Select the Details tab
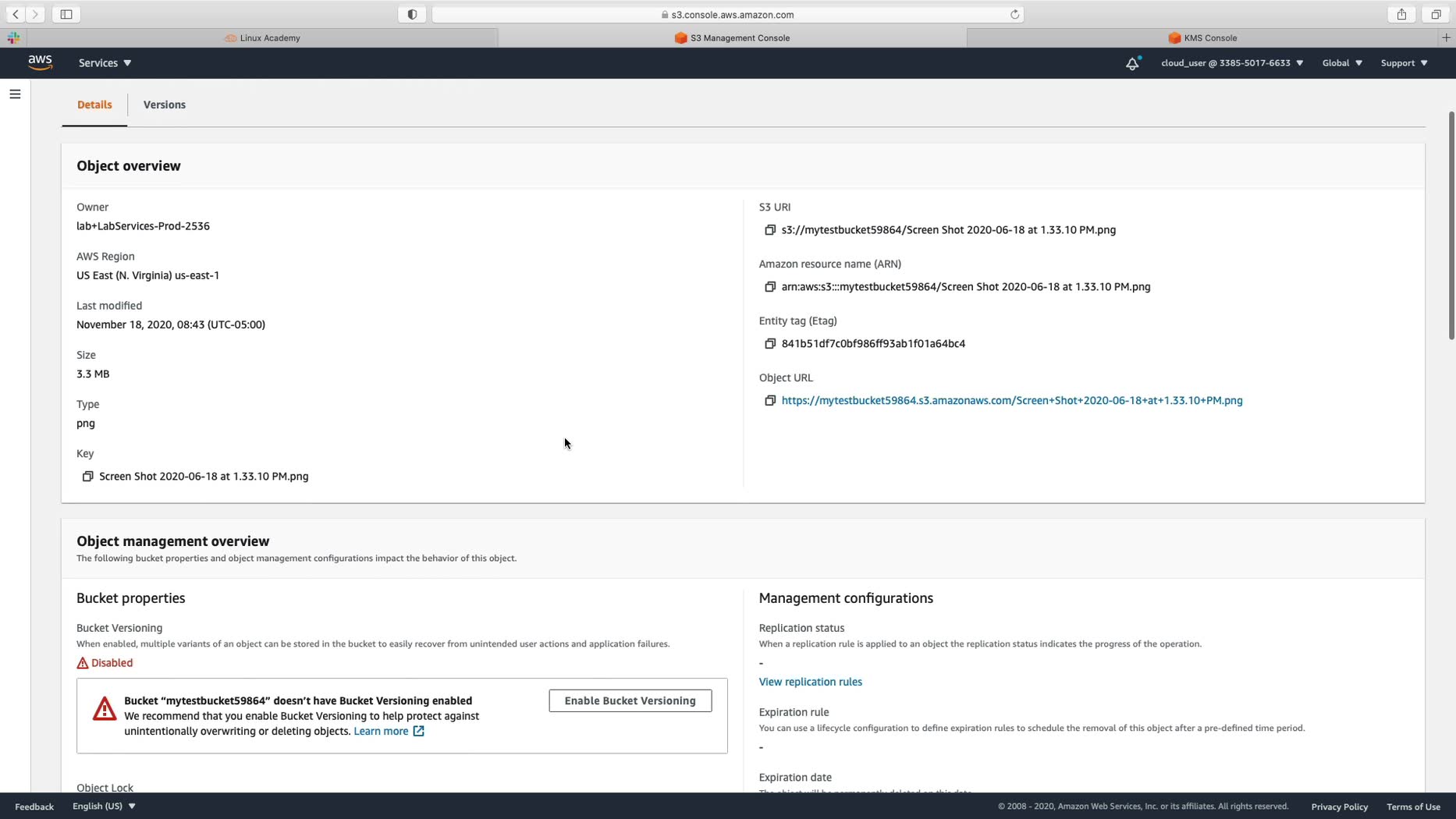 94,105
